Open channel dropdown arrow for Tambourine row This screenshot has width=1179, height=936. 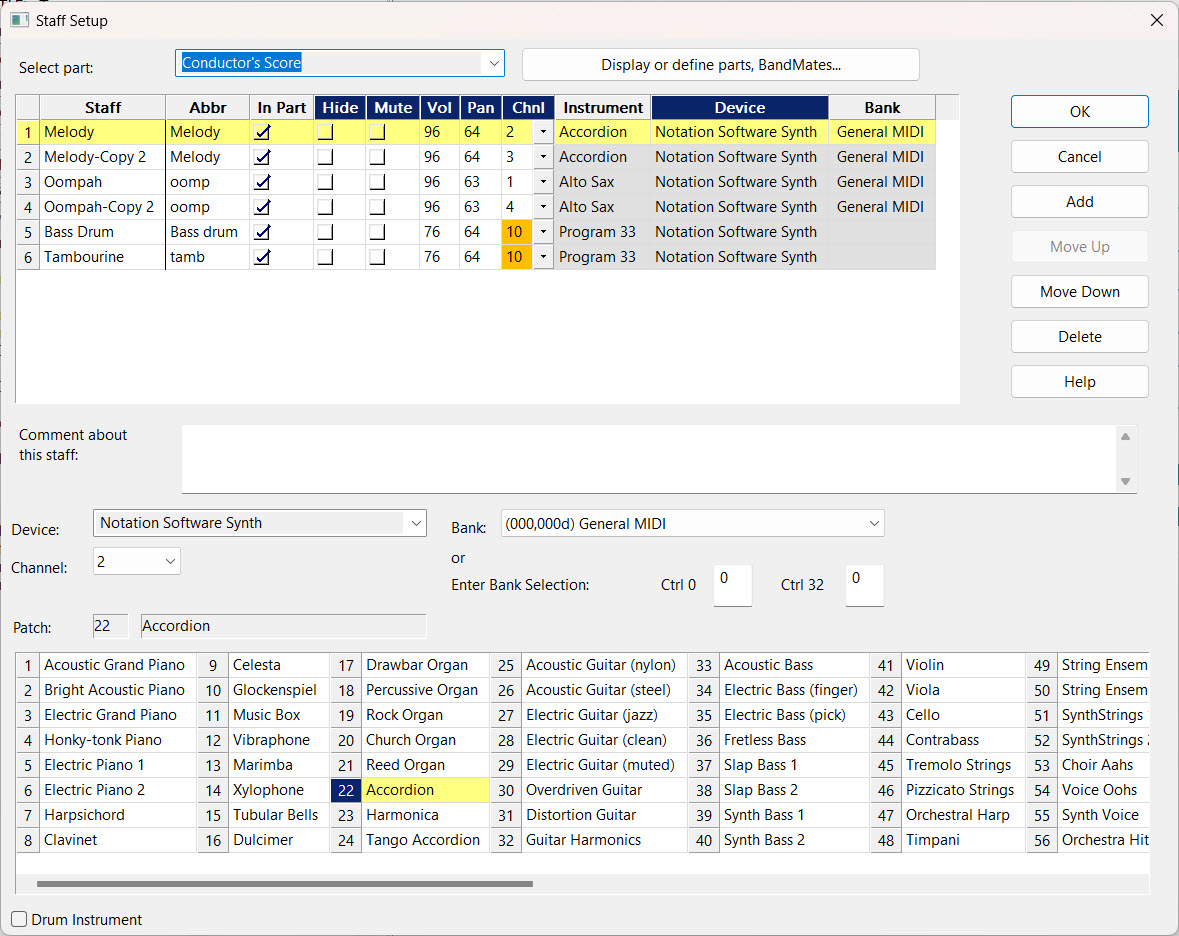tap(543, 257)
